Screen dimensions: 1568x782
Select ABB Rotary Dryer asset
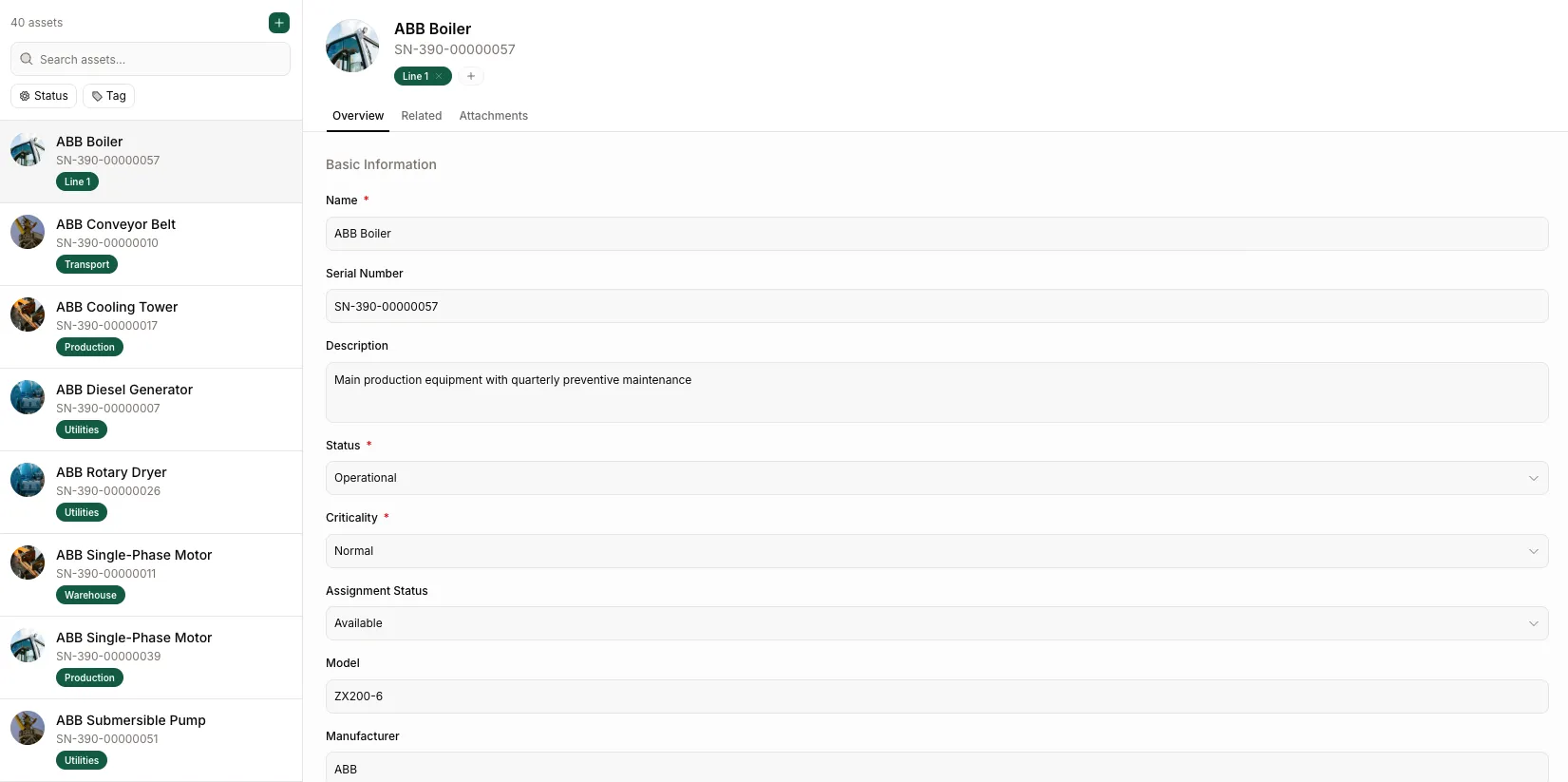click(x=151, y=492)
